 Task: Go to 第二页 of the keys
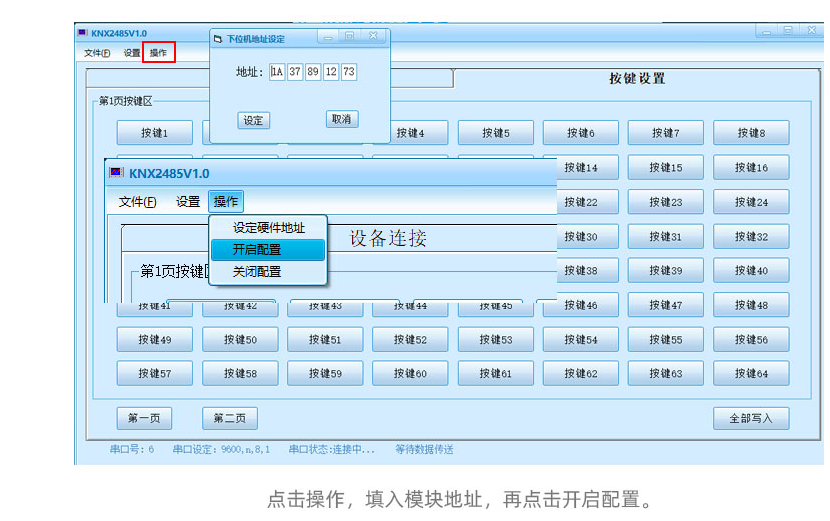point(229,418)
